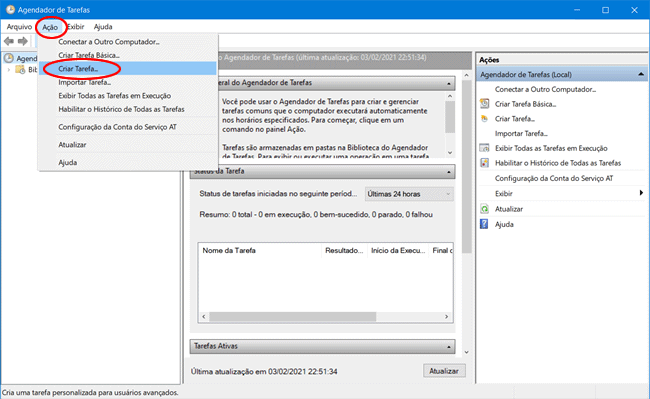Collapse the overview section of Agendador de Tarefas

pos(449,83)
